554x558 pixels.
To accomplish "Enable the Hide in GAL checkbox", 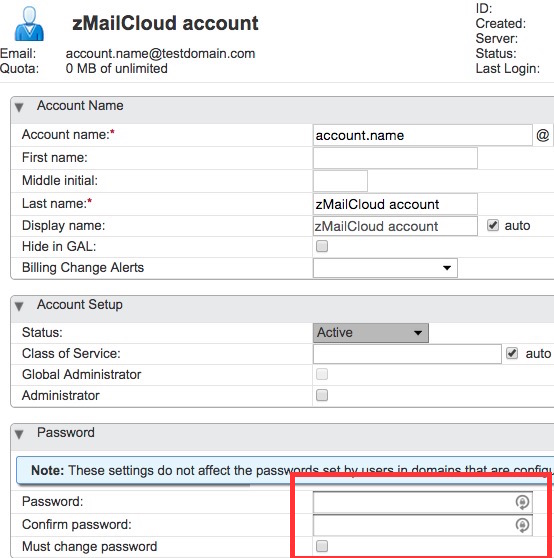I will click(322, 246).
